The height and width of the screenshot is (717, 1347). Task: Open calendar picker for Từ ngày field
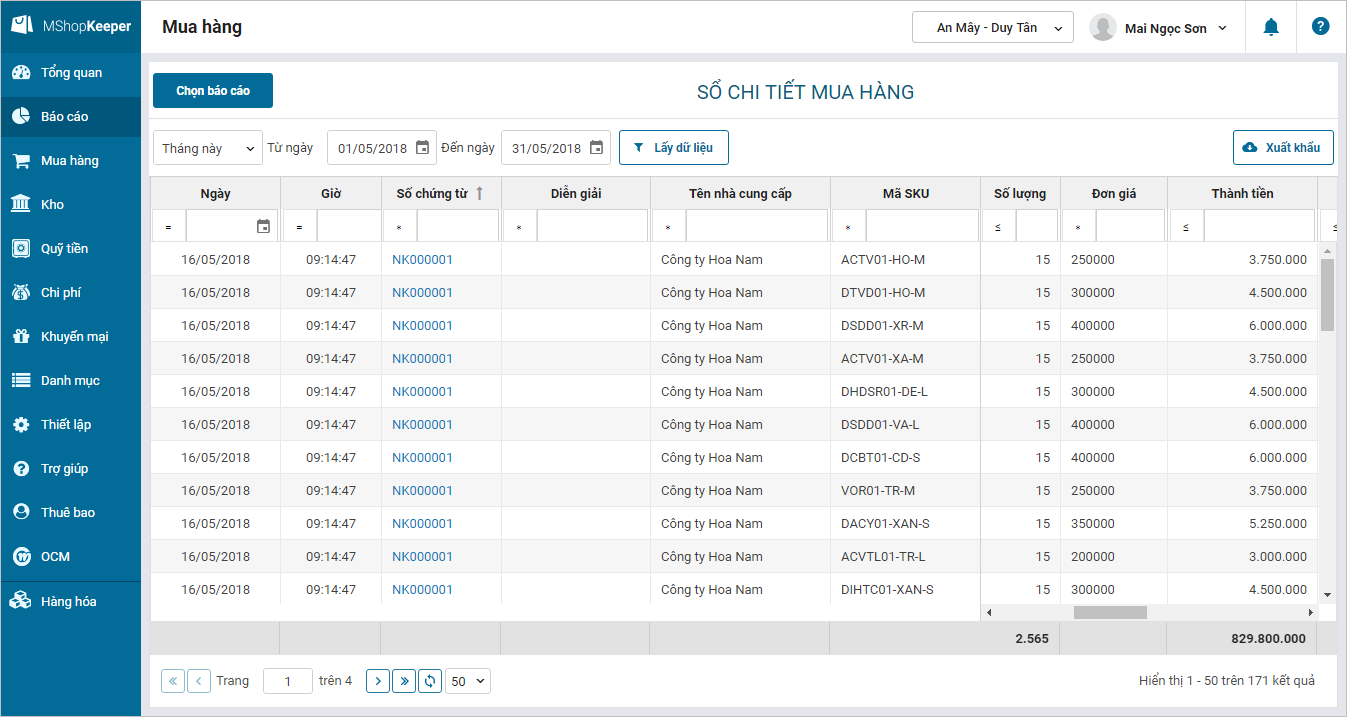[422, 148]
